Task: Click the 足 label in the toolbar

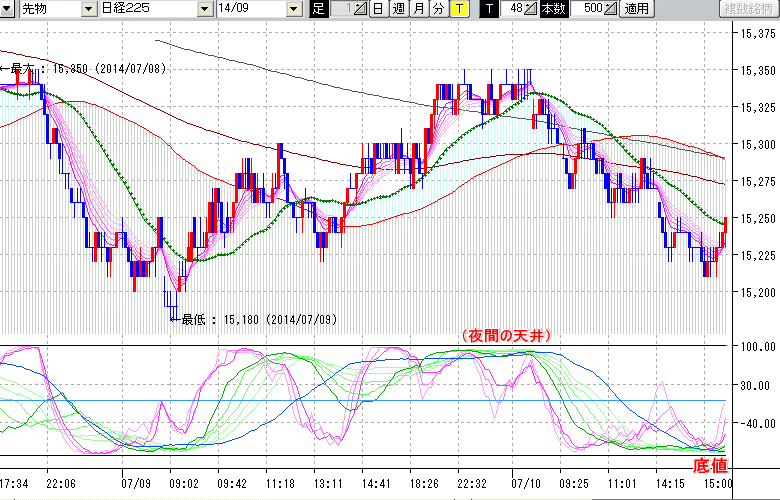Action: [x=319, y=9]
